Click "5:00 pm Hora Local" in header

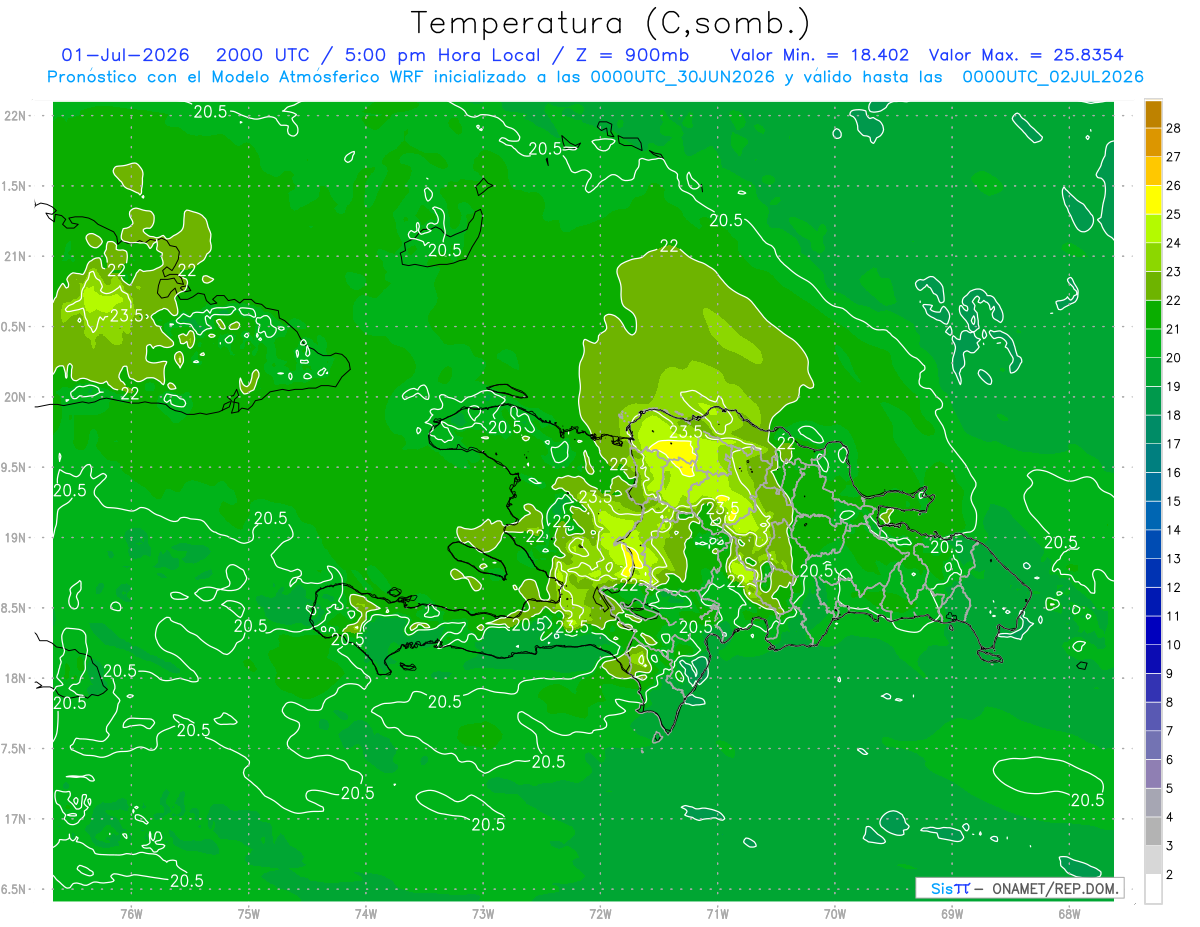441,55
